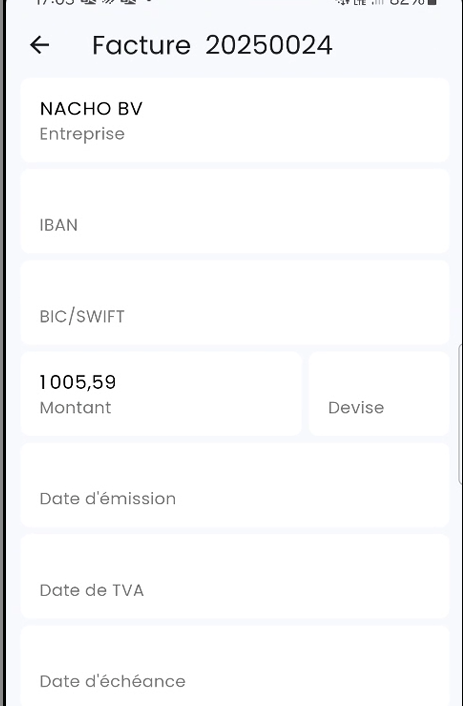Open the Date d'émission date picker

[x=235, y=485]
